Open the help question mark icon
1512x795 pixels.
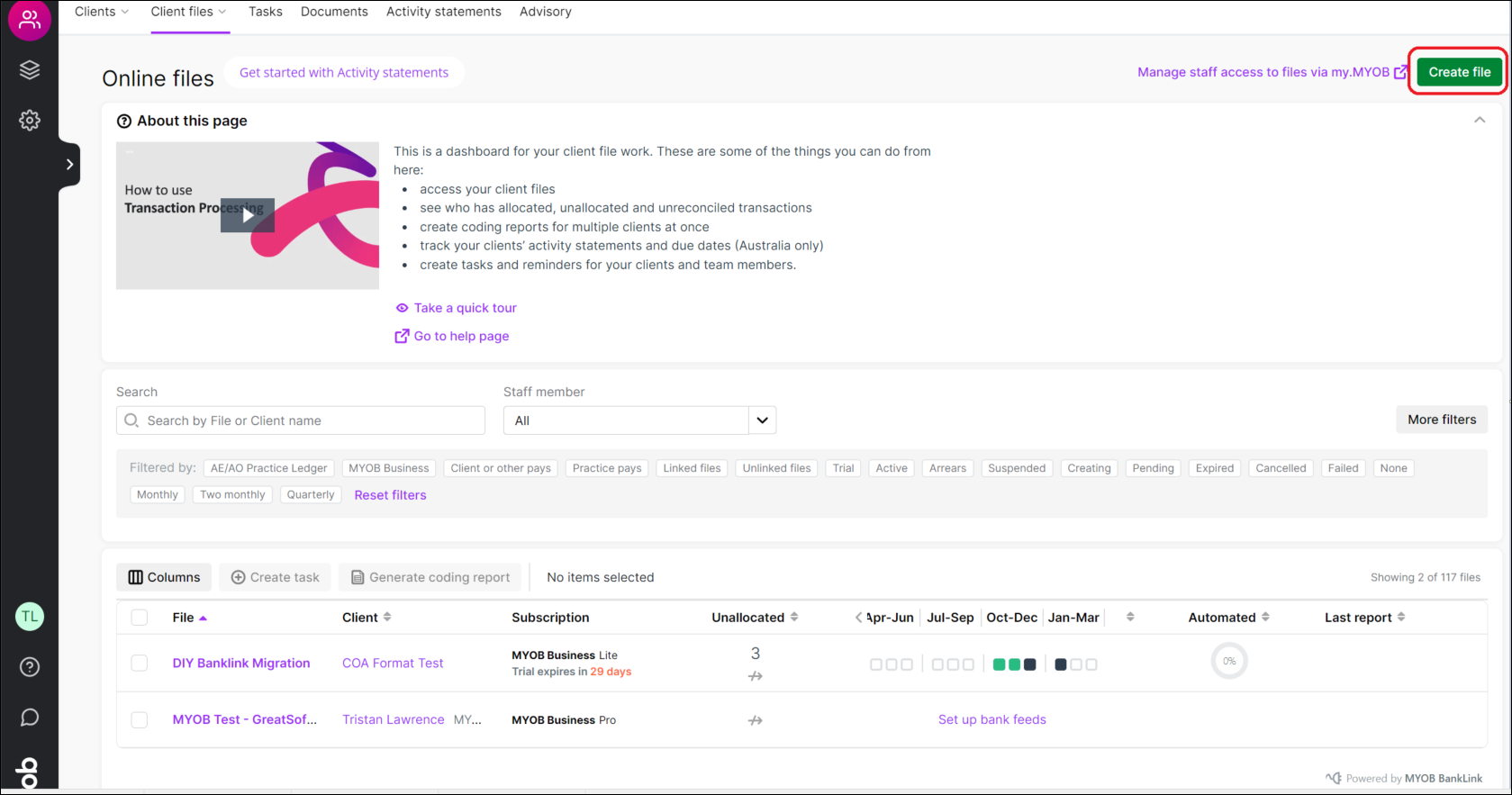(30, 667)
